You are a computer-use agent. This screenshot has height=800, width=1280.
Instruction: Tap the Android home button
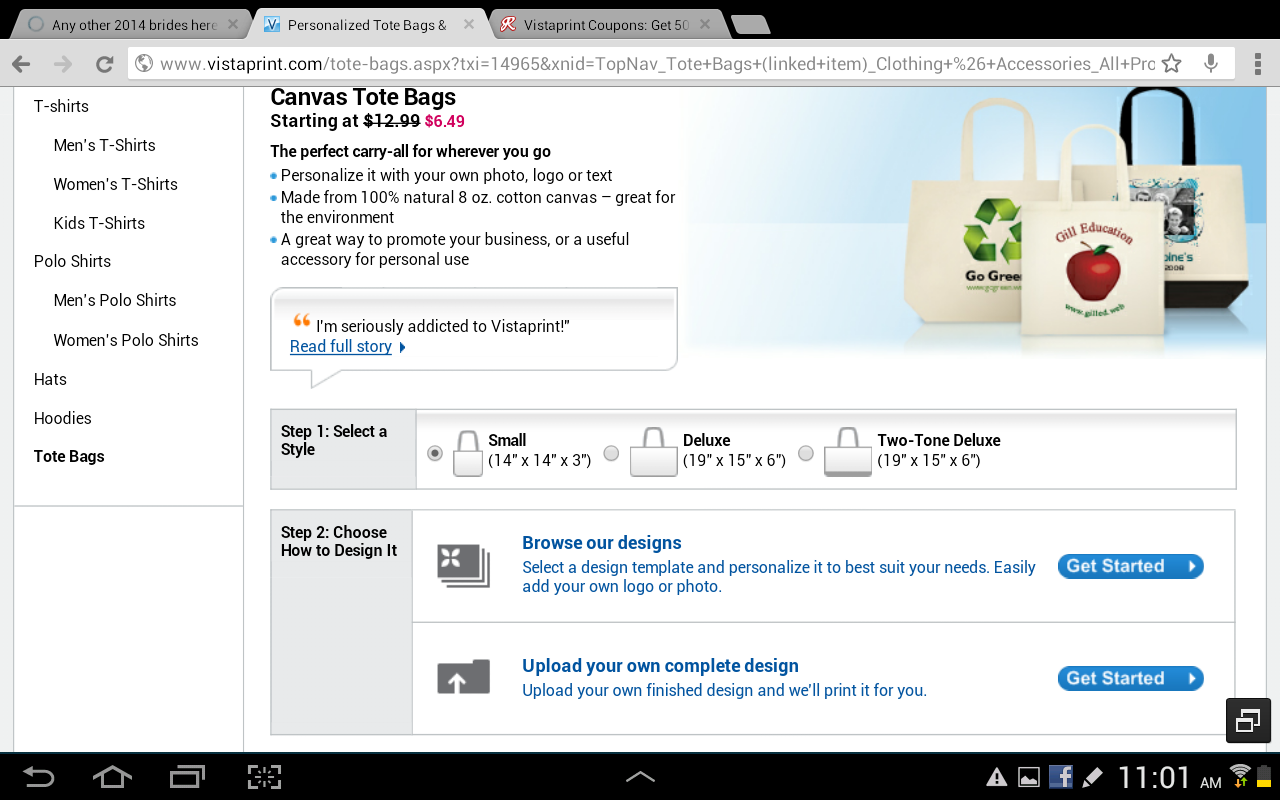click(111, 777)
